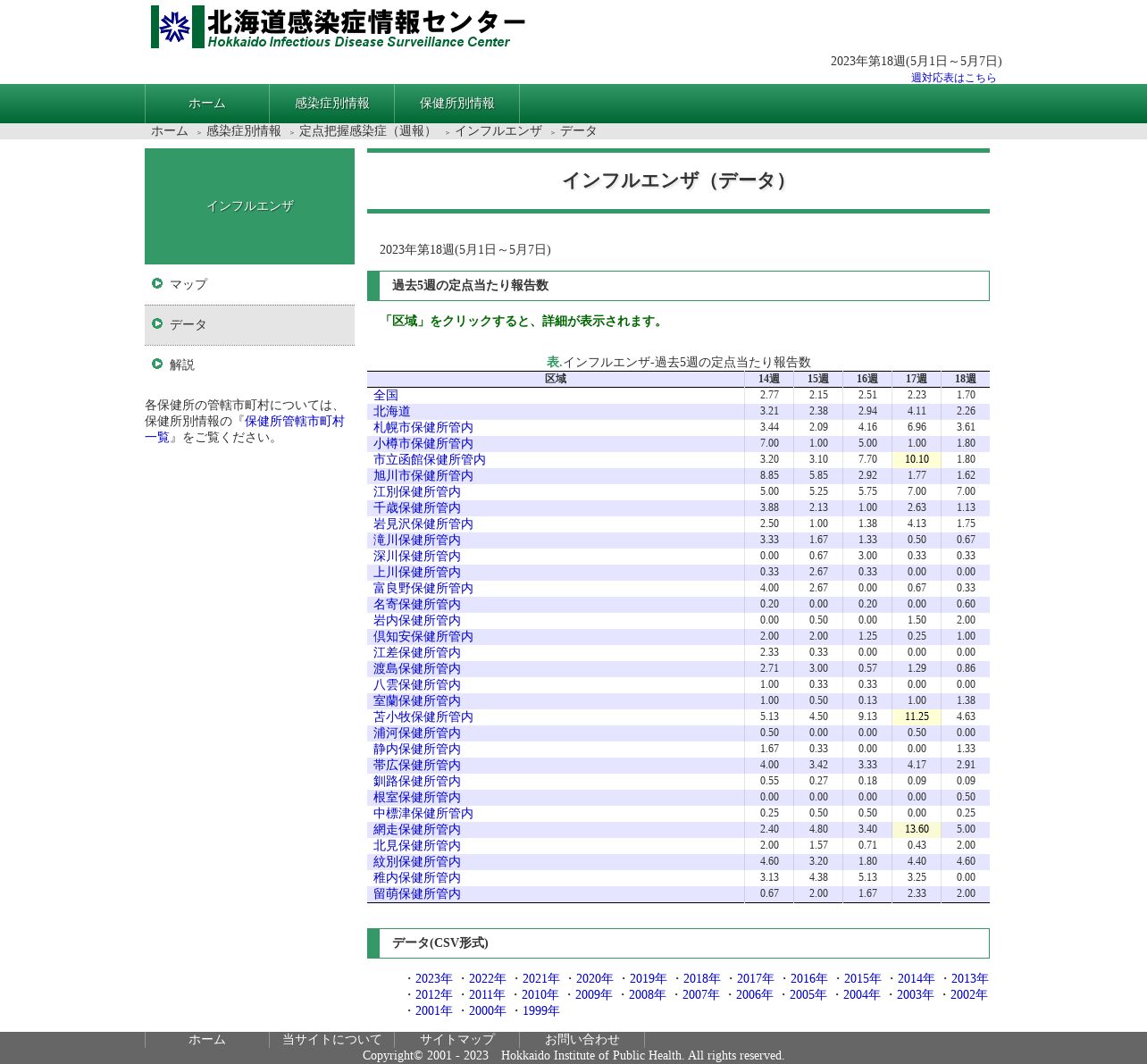Click the green bullet icon beside データ
This screenshot has width=1147, height=1064.
[x=157, y=323]
